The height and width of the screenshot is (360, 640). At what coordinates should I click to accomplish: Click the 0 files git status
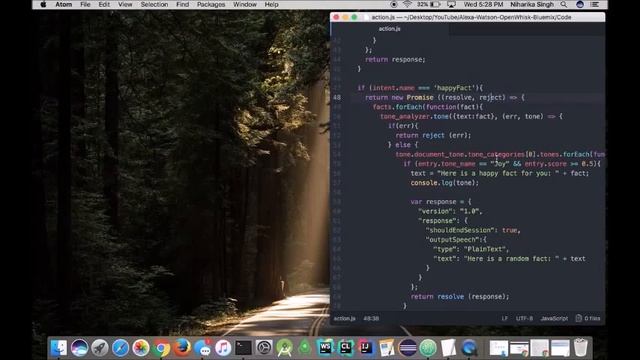[588, 318]
